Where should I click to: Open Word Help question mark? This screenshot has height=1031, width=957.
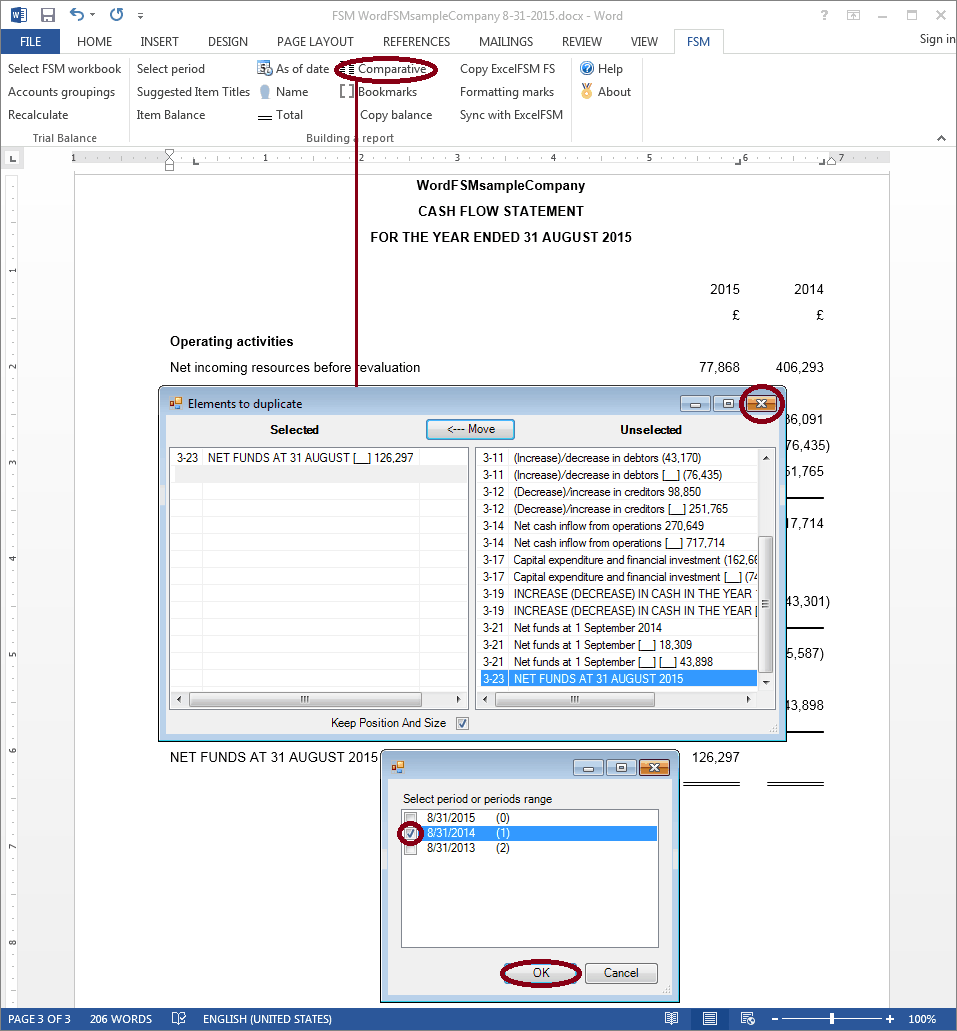coord(824,15)
